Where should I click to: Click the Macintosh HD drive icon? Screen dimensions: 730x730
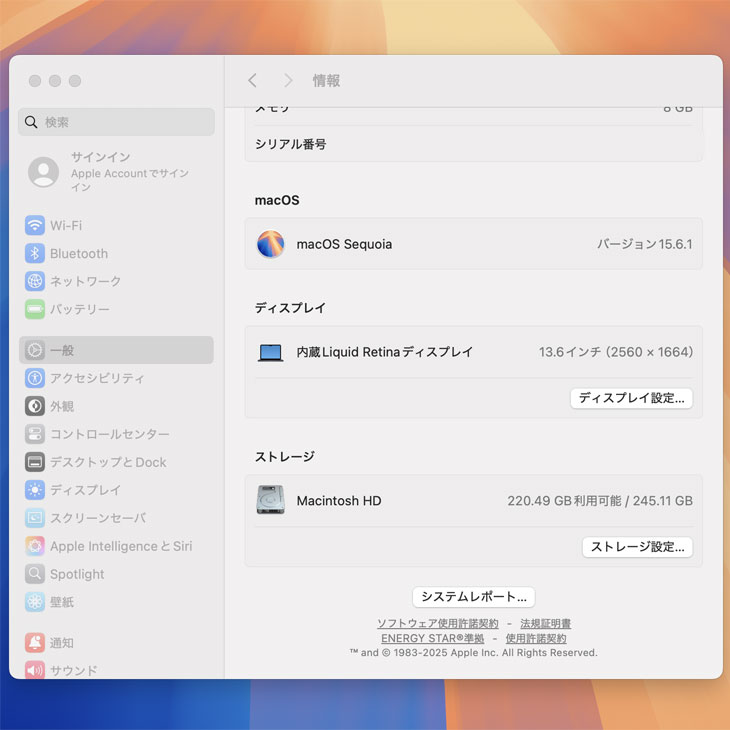click(270, 500)
